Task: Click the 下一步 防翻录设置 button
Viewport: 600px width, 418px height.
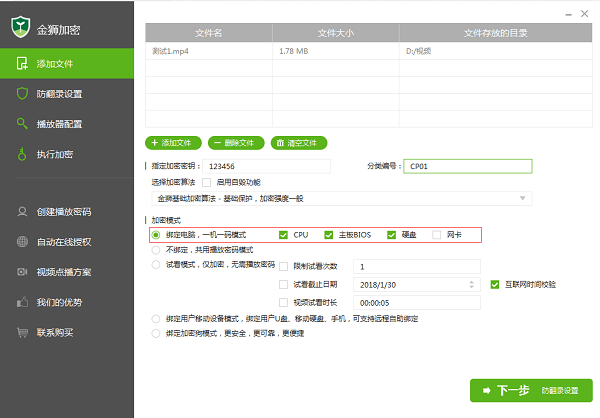Action: (531, 390)
